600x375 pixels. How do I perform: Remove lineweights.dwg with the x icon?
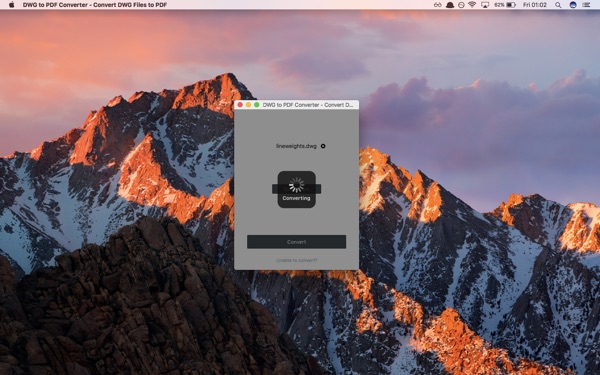coord(323,146)
